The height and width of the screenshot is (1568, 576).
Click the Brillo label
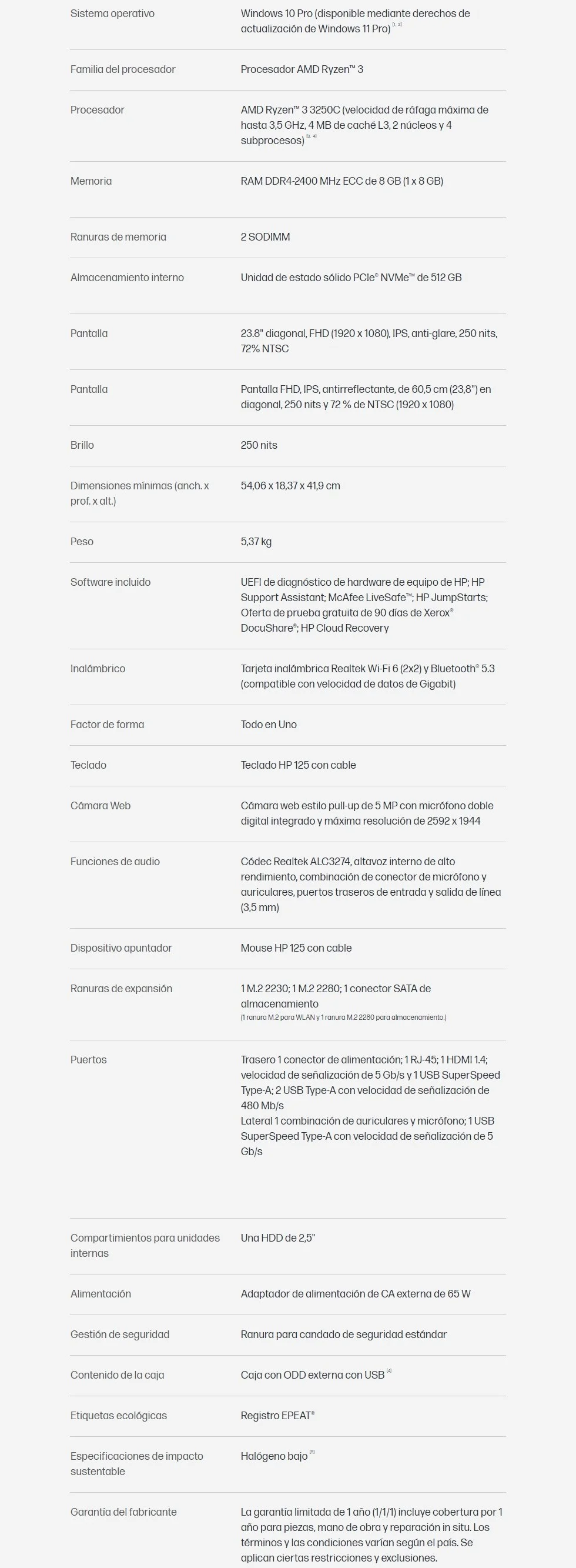[82, 445]
